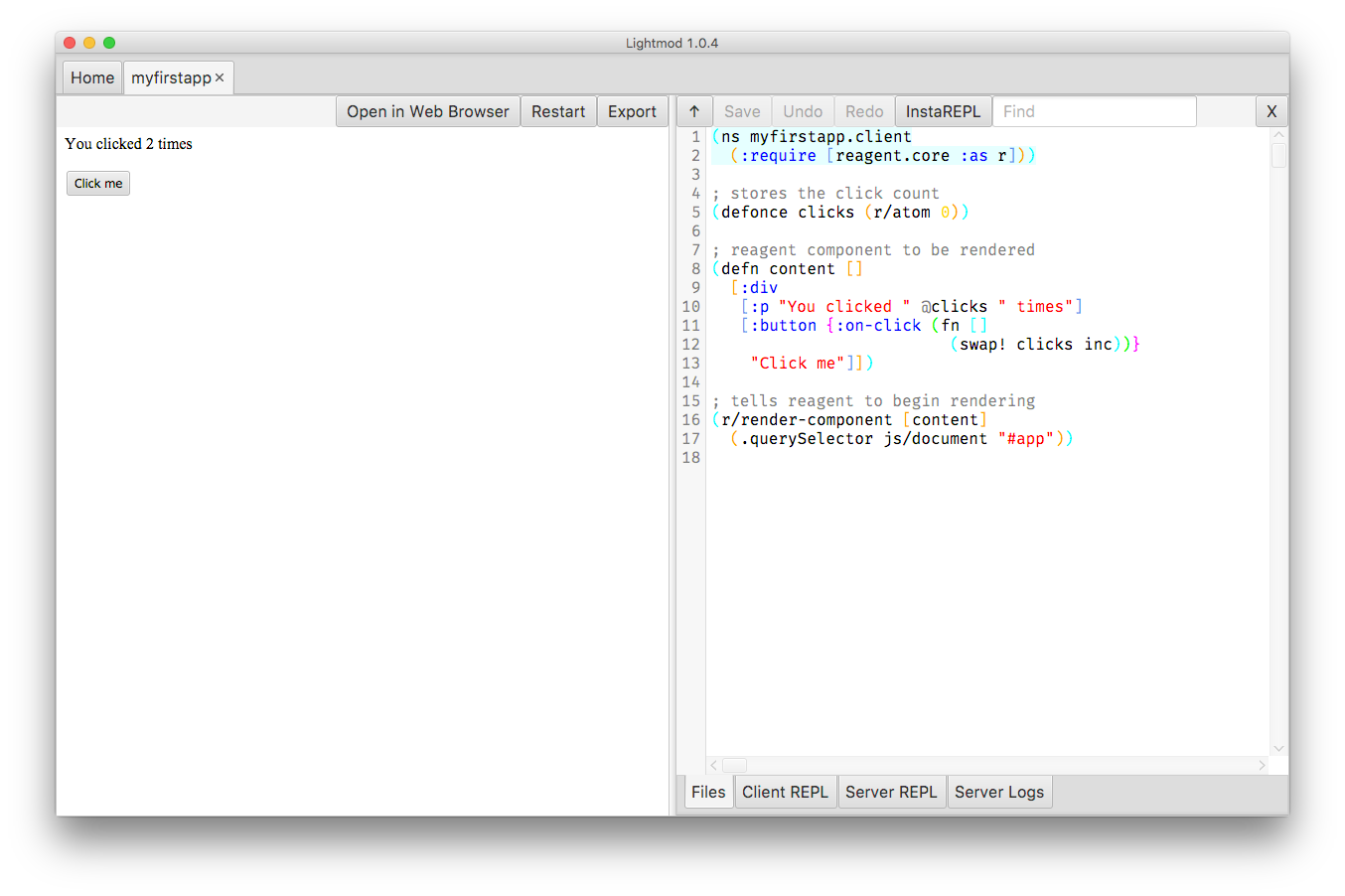Viewport: 1345px width, 896px height.
Task: Click the comment "; stores the click count"
Action: [x=825, y=194]
